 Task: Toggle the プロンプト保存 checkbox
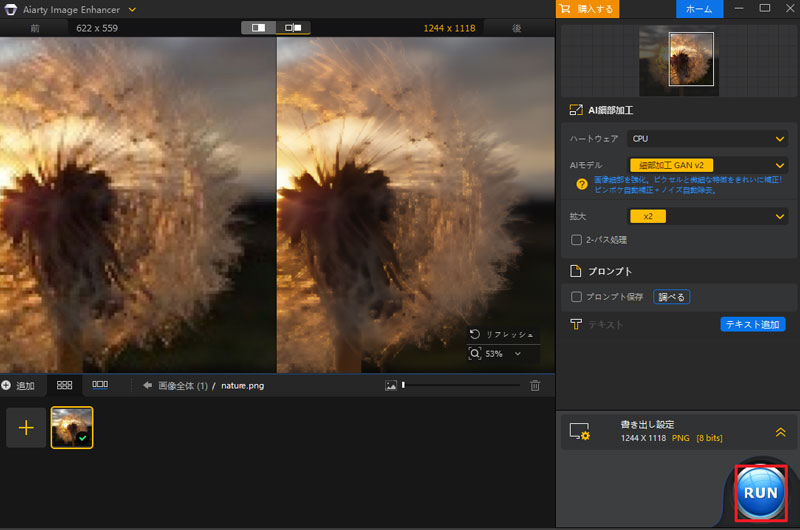[576, 297]
